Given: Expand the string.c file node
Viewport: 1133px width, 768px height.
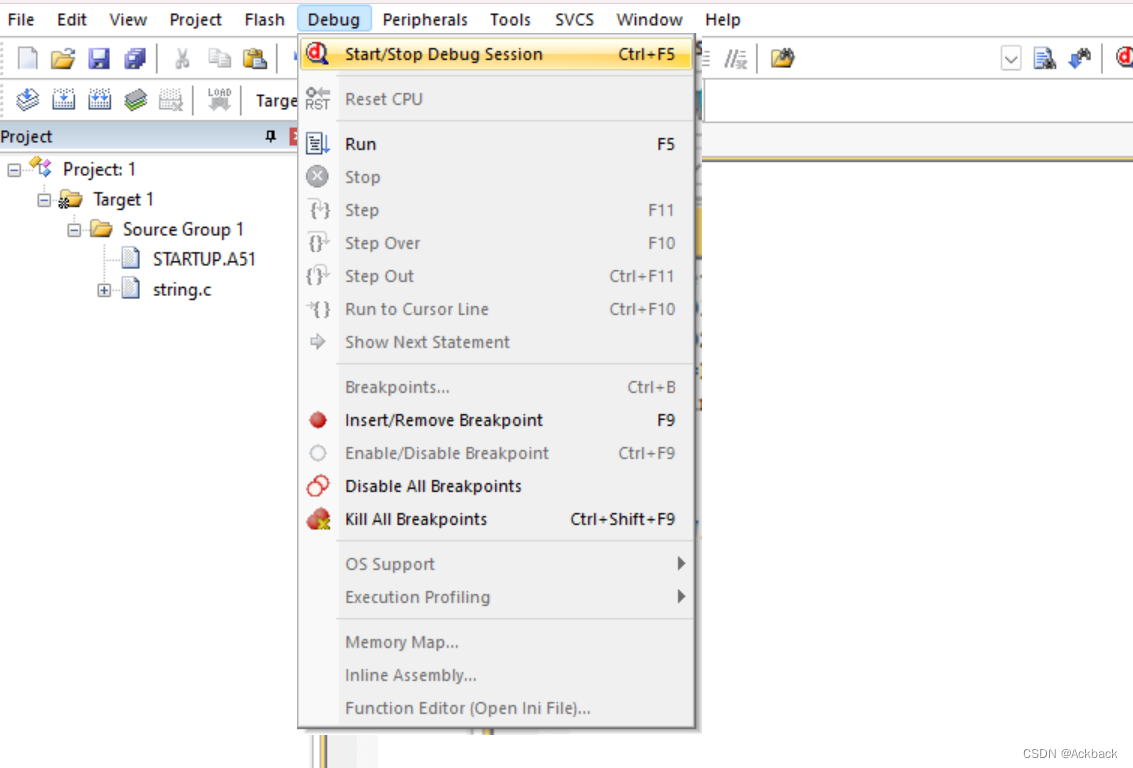Looking at the screenshot, I should [104, 290].
